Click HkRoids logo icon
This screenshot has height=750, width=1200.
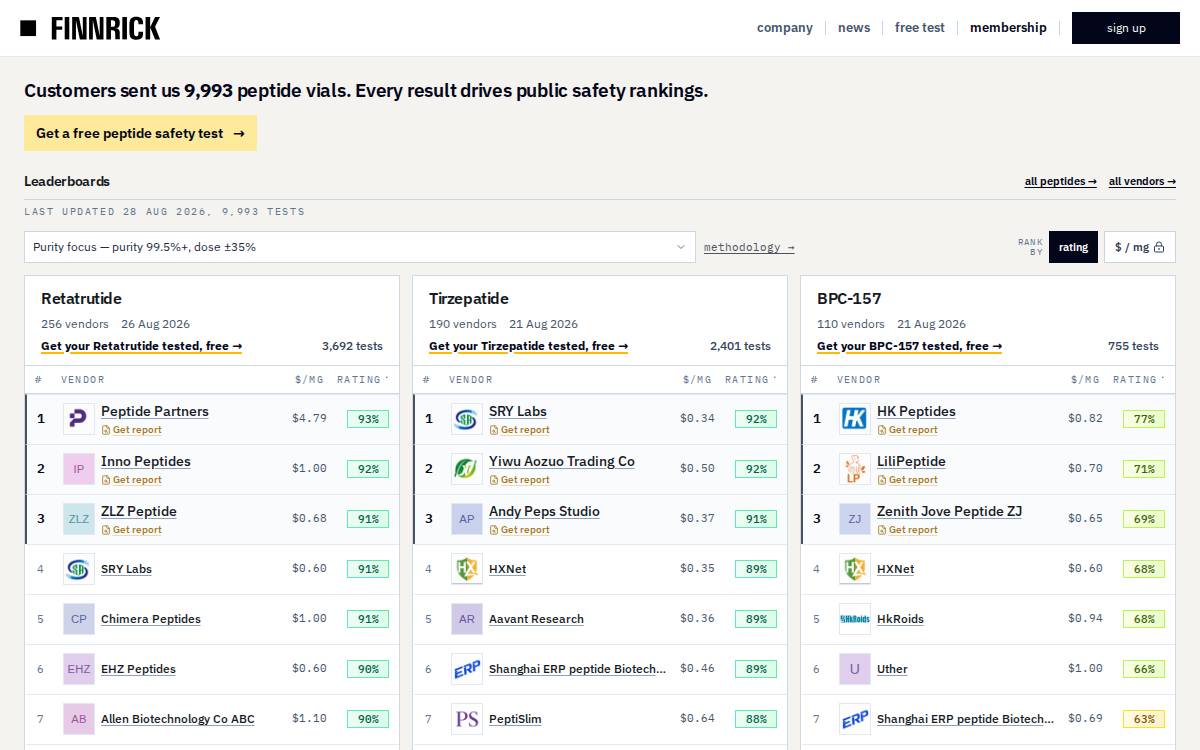click(855, 619)
